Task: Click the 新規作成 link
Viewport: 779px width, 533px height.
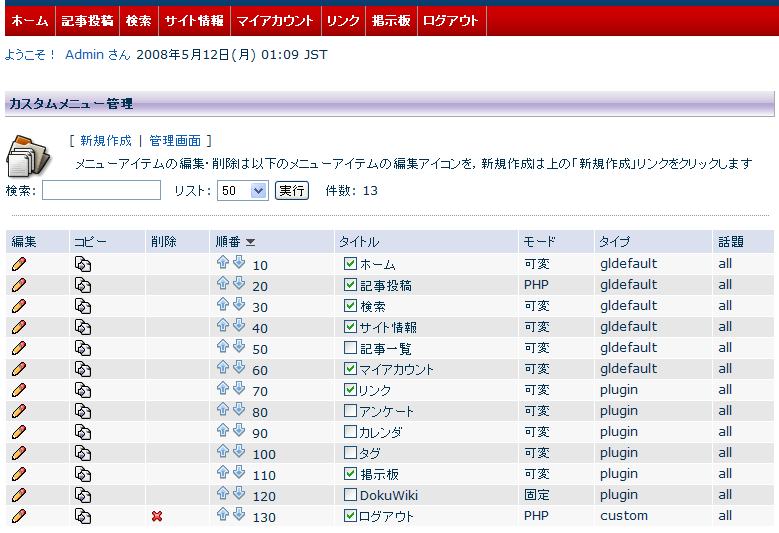Action: click(x=105, y=141)
